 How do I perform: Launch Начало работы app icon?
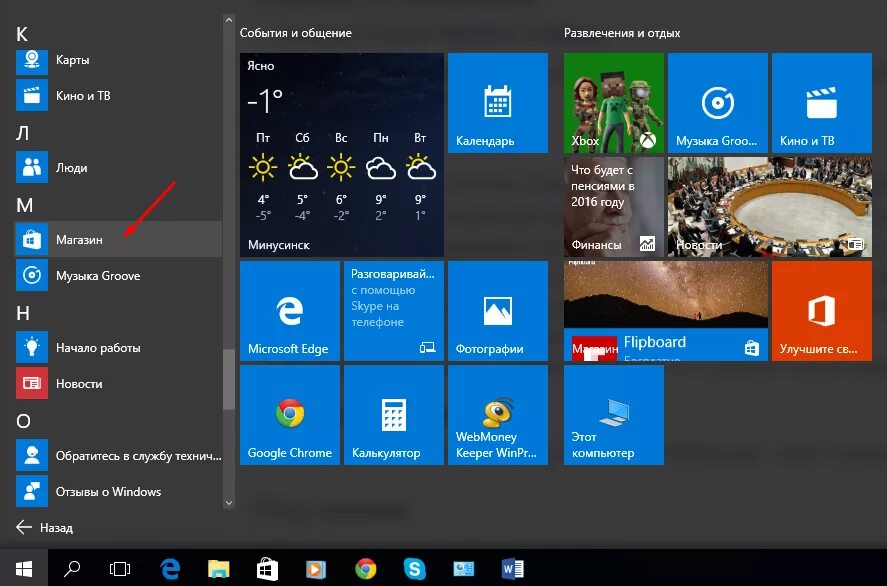click(32, 347)
